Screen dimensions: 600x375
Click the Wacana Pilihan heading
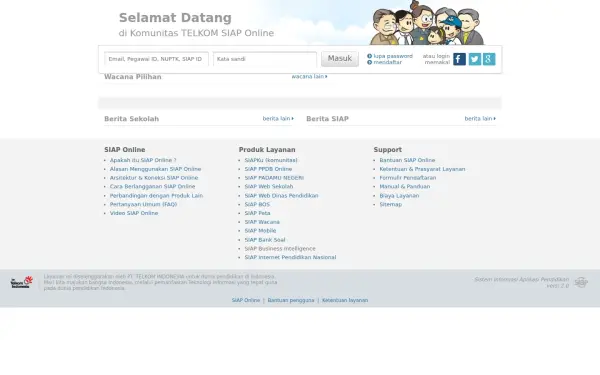(x=133, y=77)
